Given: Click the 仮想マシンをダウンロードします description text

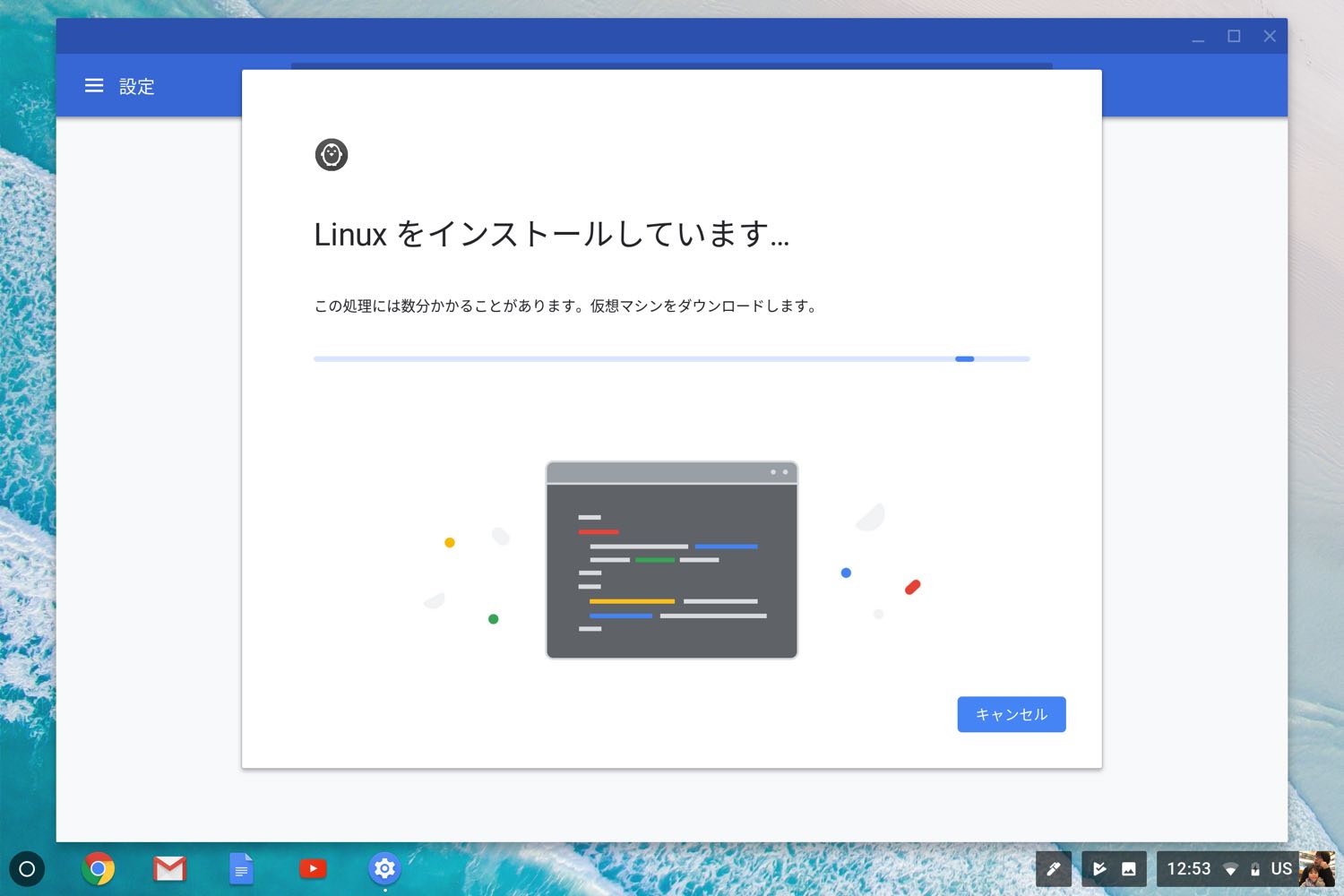Looking at the screenshot, I should (x=703, y=306).
